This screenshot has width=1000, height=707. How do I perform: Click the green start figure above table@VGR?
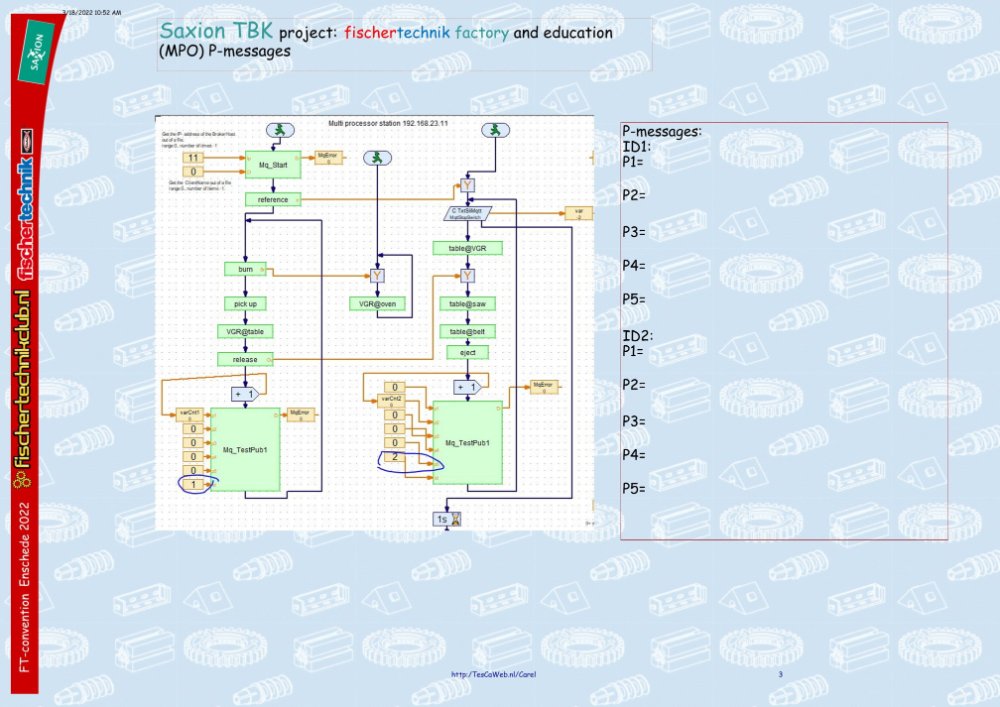click(496, 131)
